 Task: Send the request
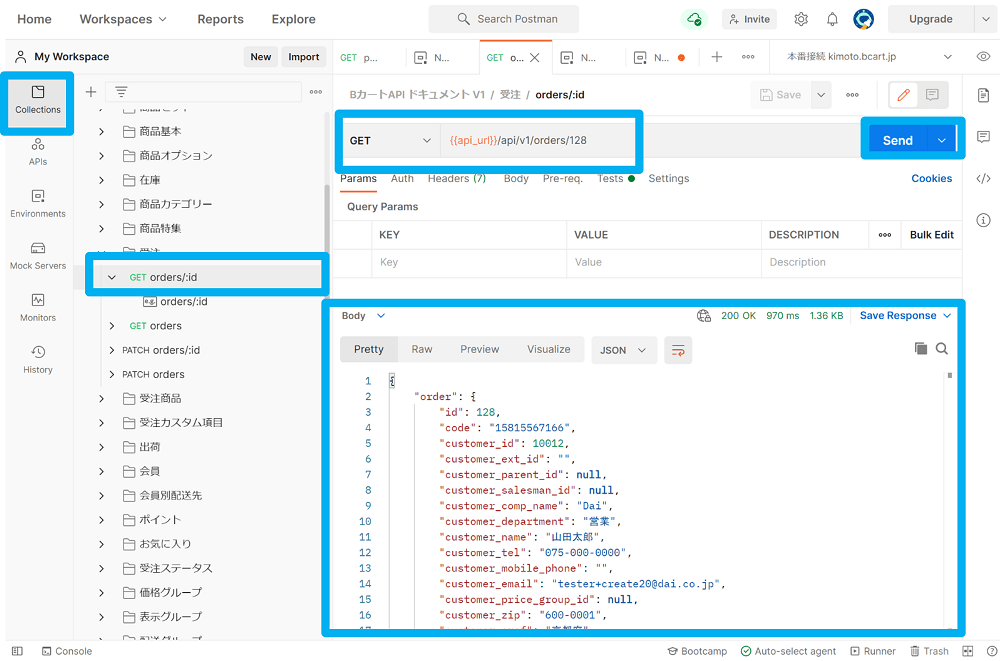click(897, 140)
